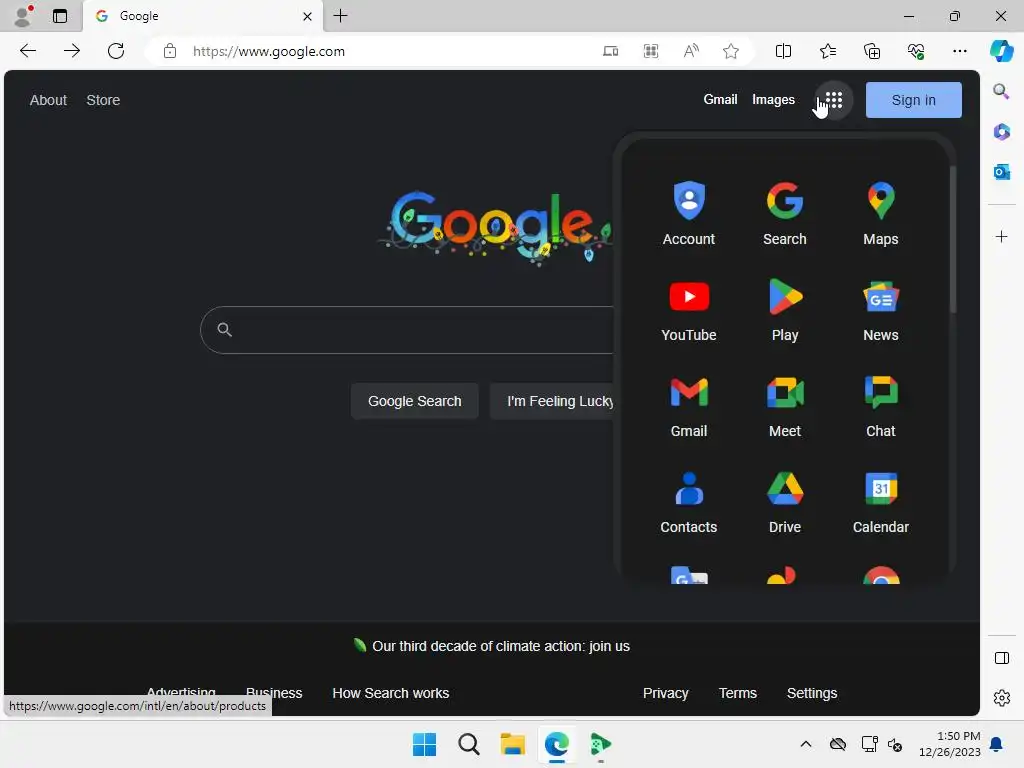Click the Edge Copilot icon
Image resolution: width=1024 pixels, height=768 pixels.
(x=1000, y=51)
